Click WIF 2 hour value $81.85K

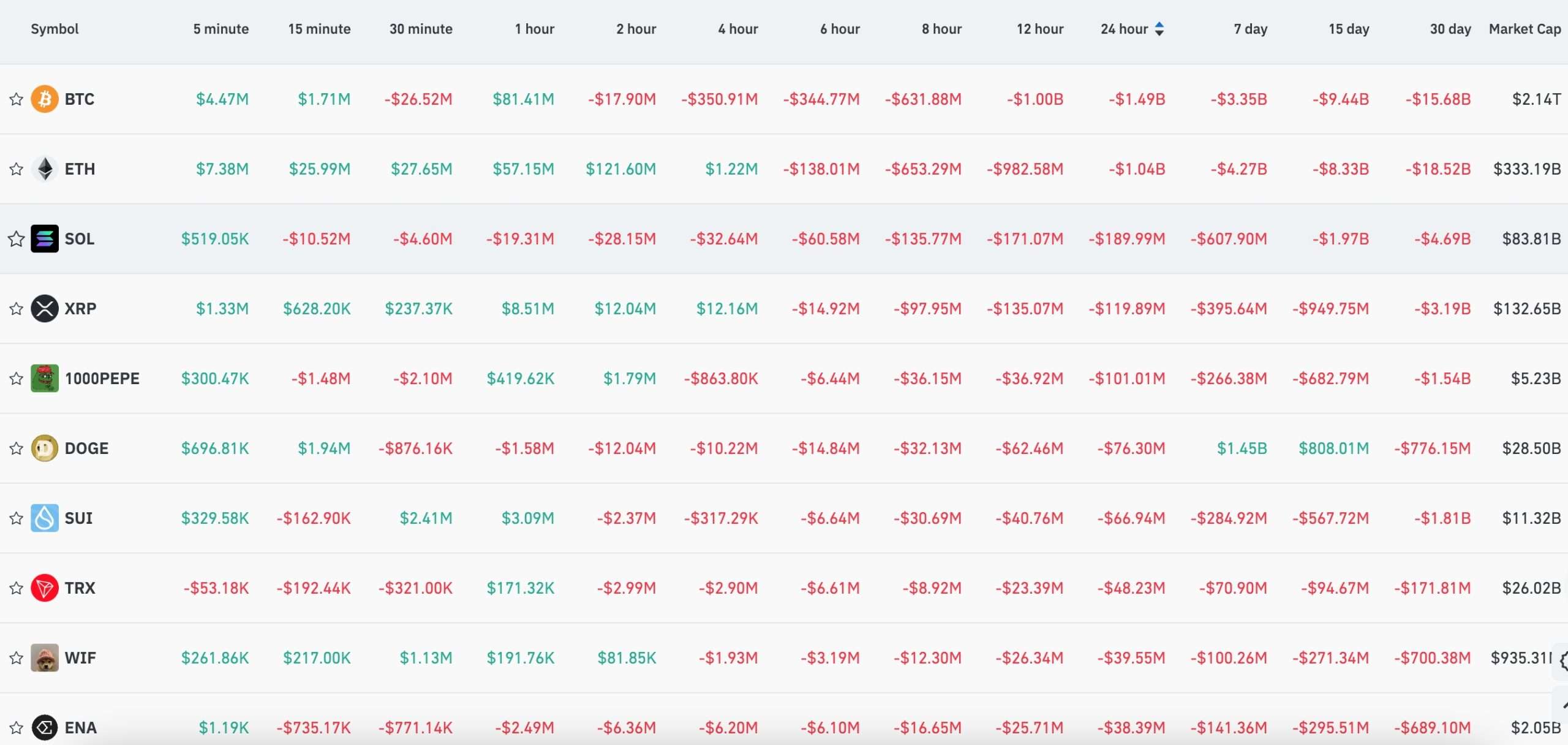(627, 657)
